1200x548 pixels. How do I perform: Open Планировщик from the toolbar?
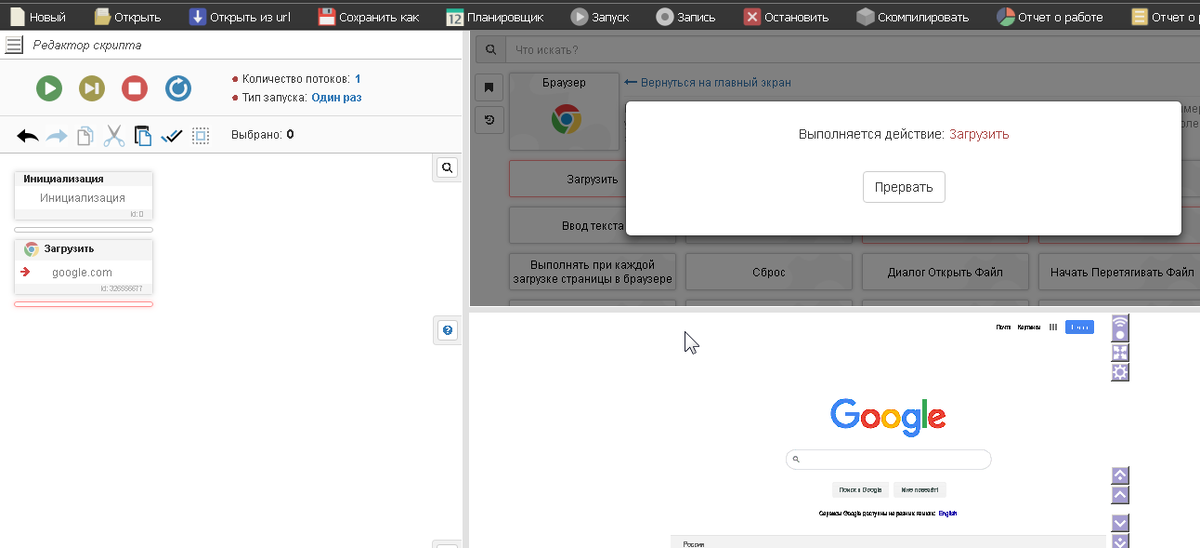494,17
